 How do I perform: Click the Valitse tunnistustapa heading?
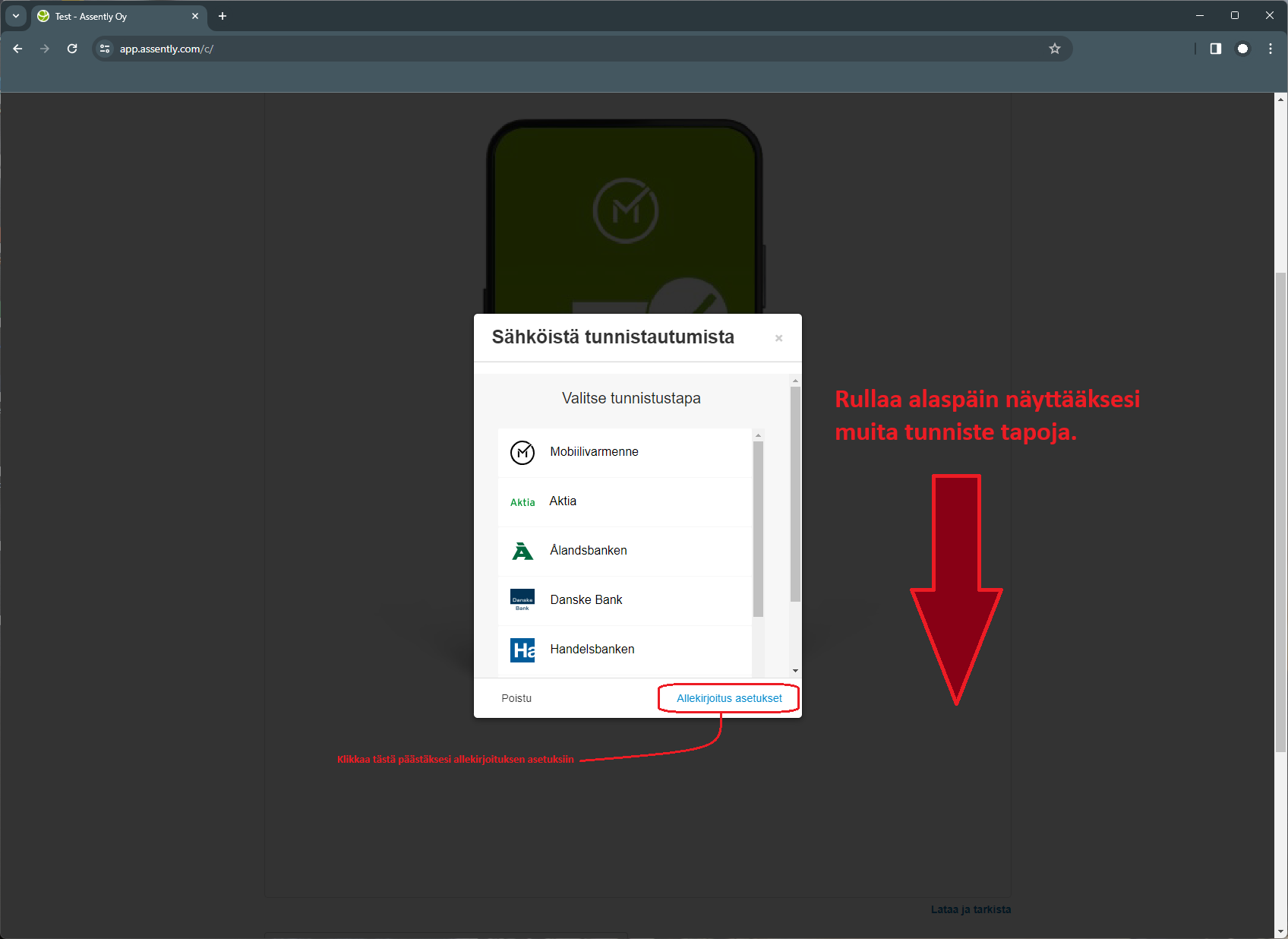[x=631, y=398]
